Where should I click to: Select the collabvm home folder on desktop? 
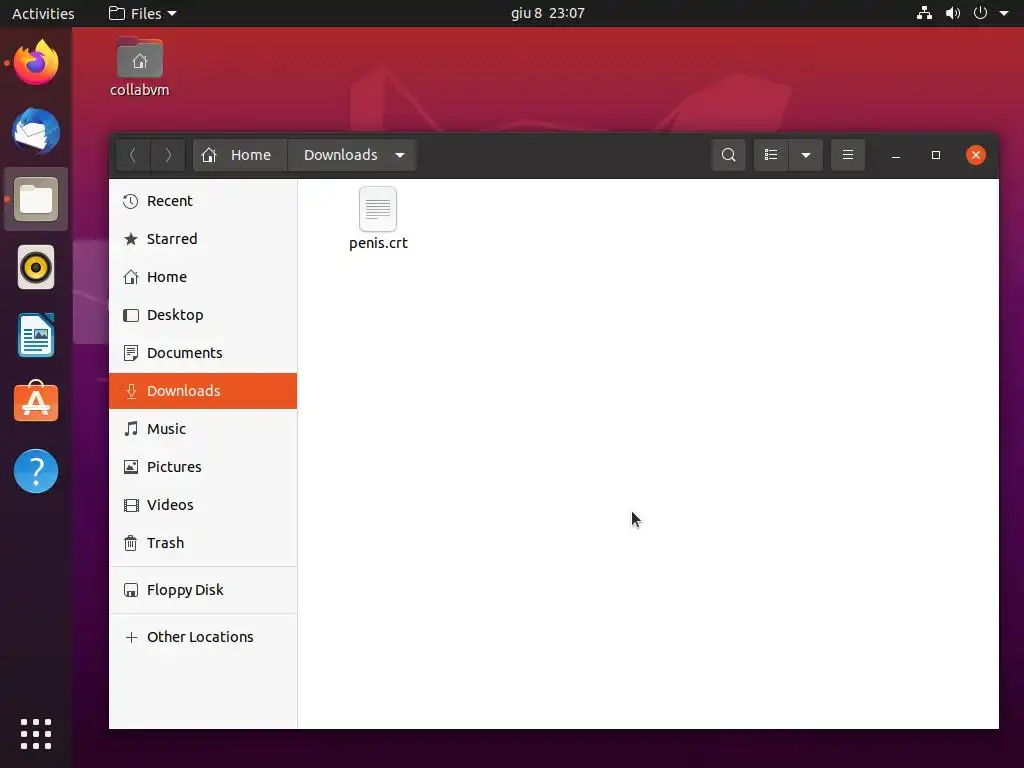click(x=140, y=67)
